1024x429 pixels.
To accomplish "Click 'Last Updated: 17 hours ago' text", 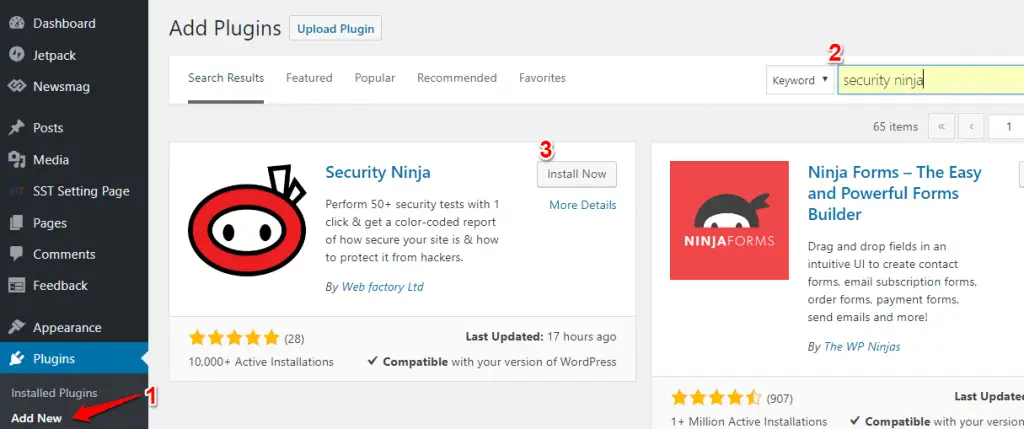I will point(541,337).
